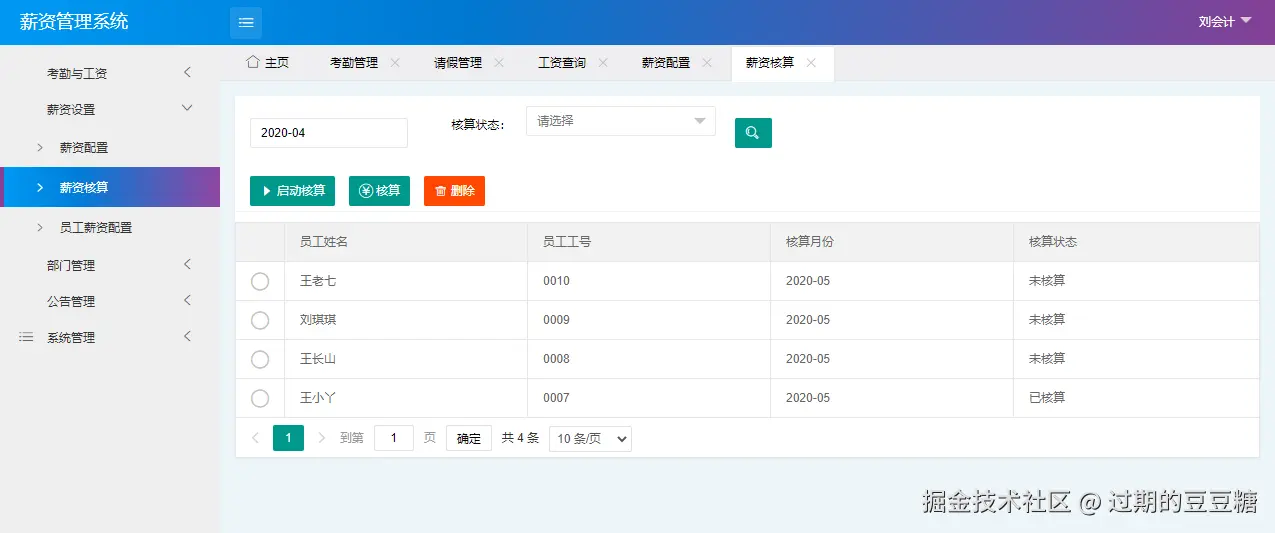Viewport: 1275px width, 533px height.
Task: Open the 10 条/页 page size selector
Action: click(x=590, y=438)
